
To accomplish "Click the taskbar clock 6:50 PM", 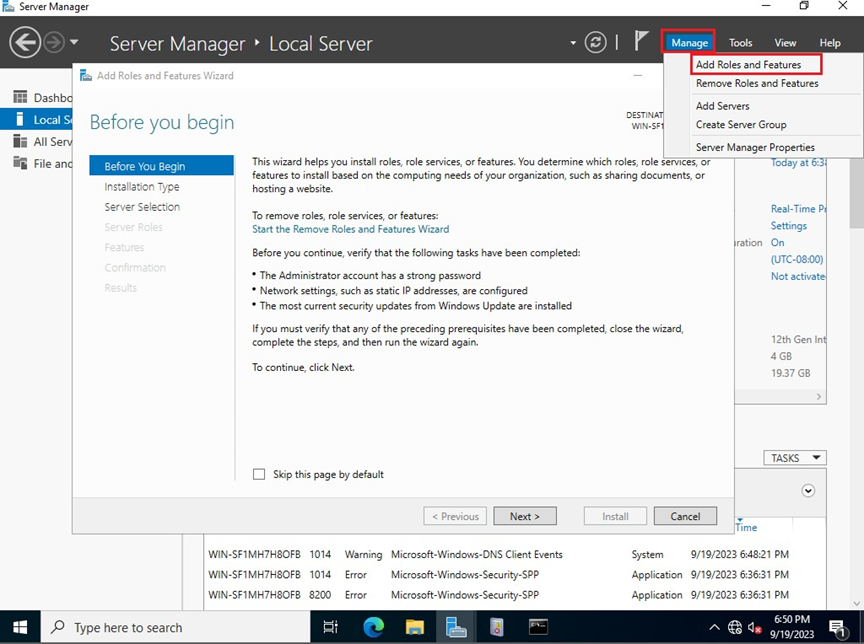I will pyautogui.click(x=792, y=627).
